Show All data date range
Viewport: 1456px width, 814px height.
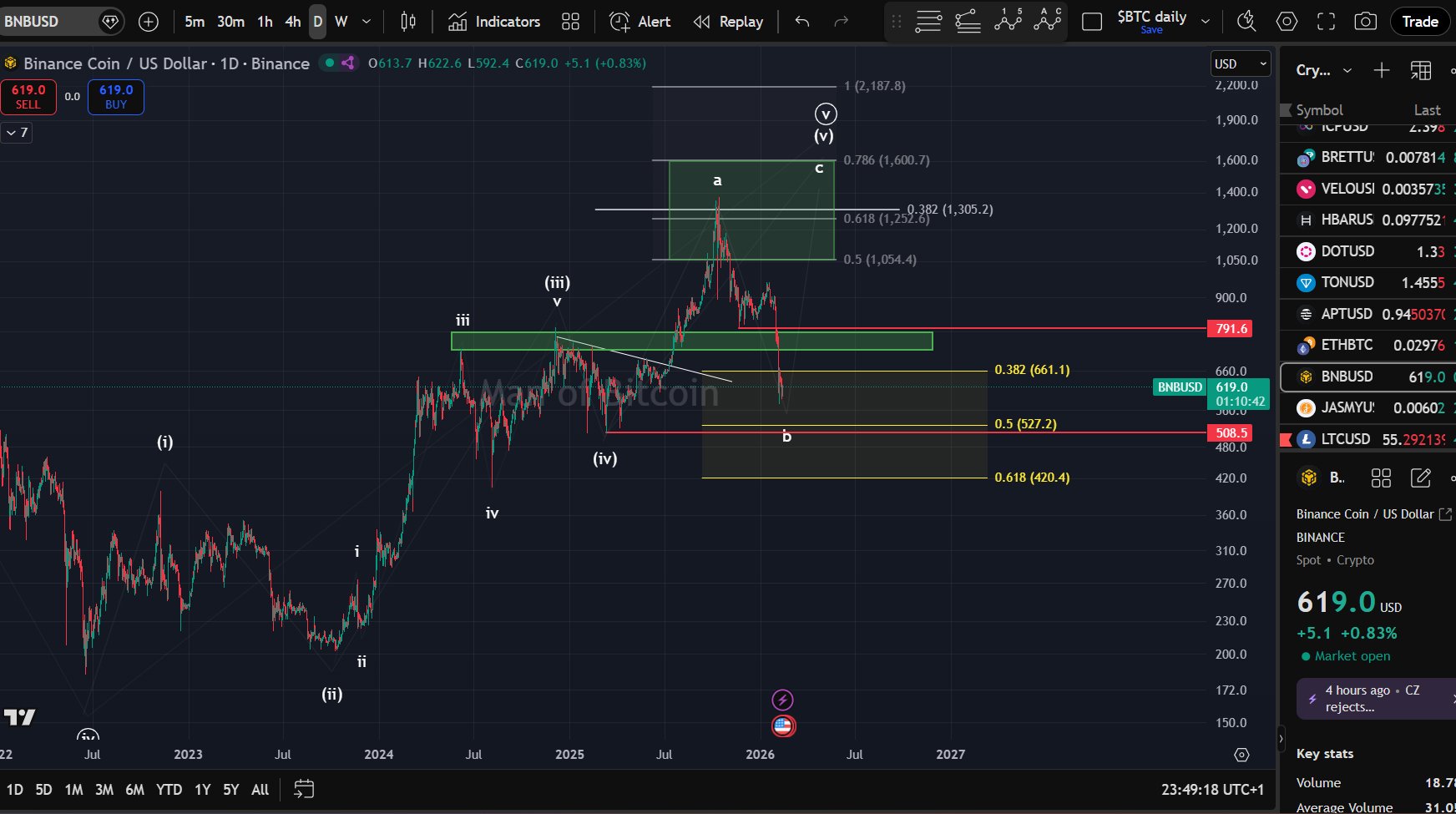260,790
